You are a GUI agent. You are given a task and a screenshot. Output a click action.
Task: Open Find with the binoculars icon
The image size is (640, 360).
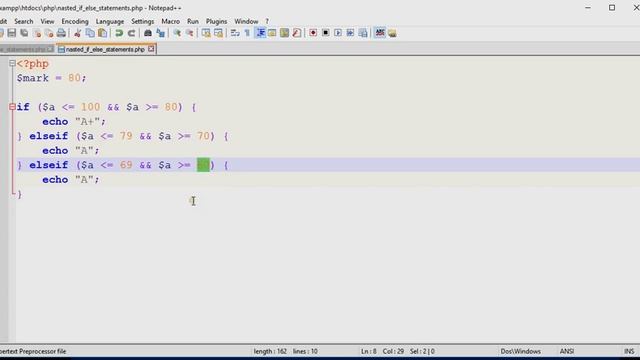[x=148, y=33]
